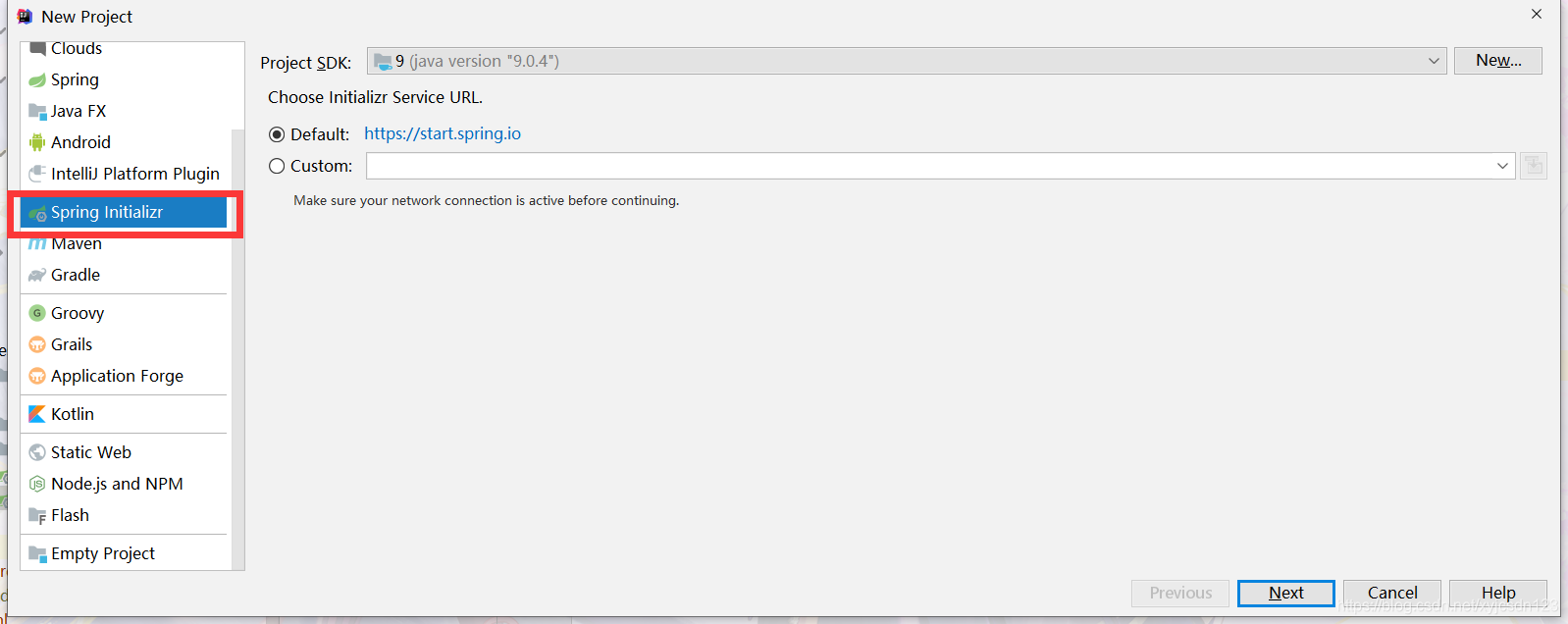Open the https://start.spring.io link
This screenshot has width=1568, height=624.
pos(443,133)
